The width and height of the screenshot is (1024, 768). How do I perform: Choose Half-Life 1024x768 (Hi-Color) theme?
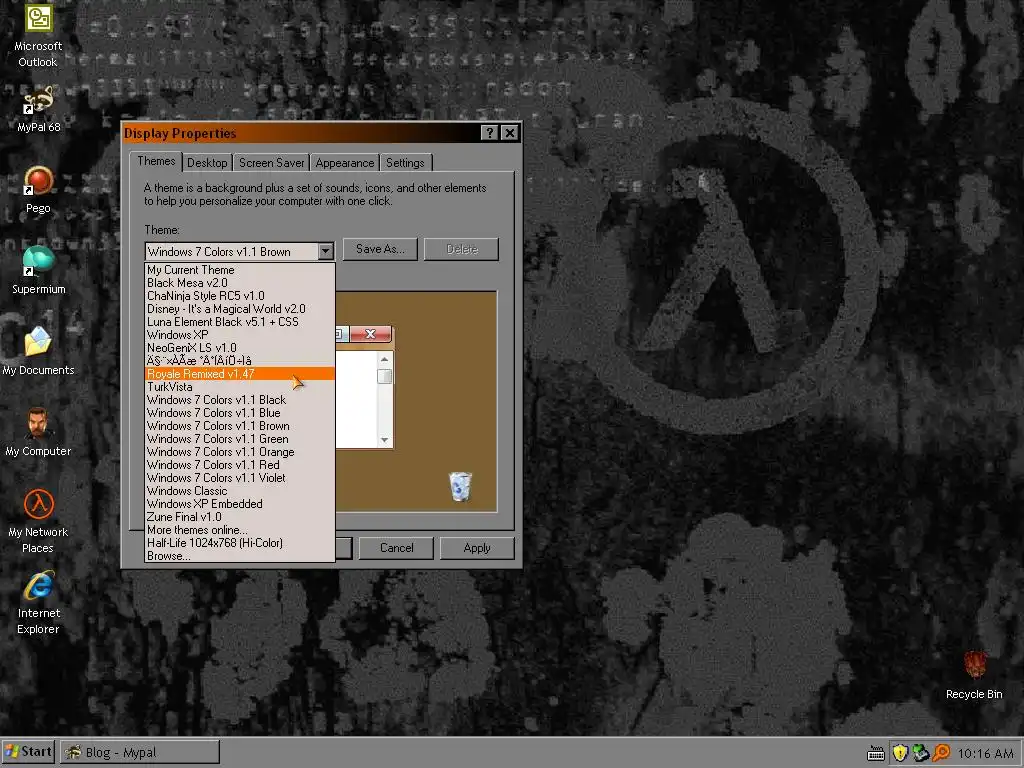click(x=240, y=543)
